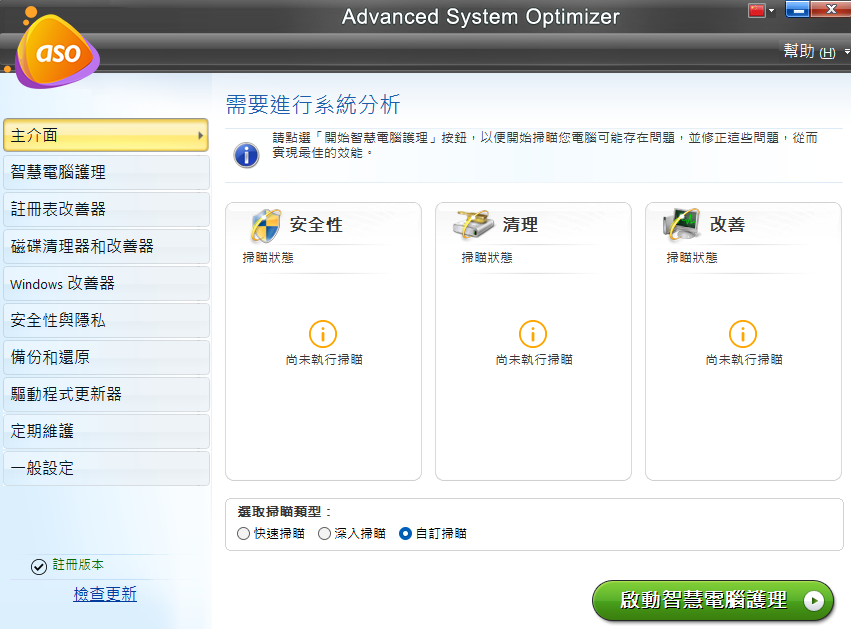The image size is (851, 629).
Task: Go to 主介面 sidebar tab
Action: [x=106, y=135]
